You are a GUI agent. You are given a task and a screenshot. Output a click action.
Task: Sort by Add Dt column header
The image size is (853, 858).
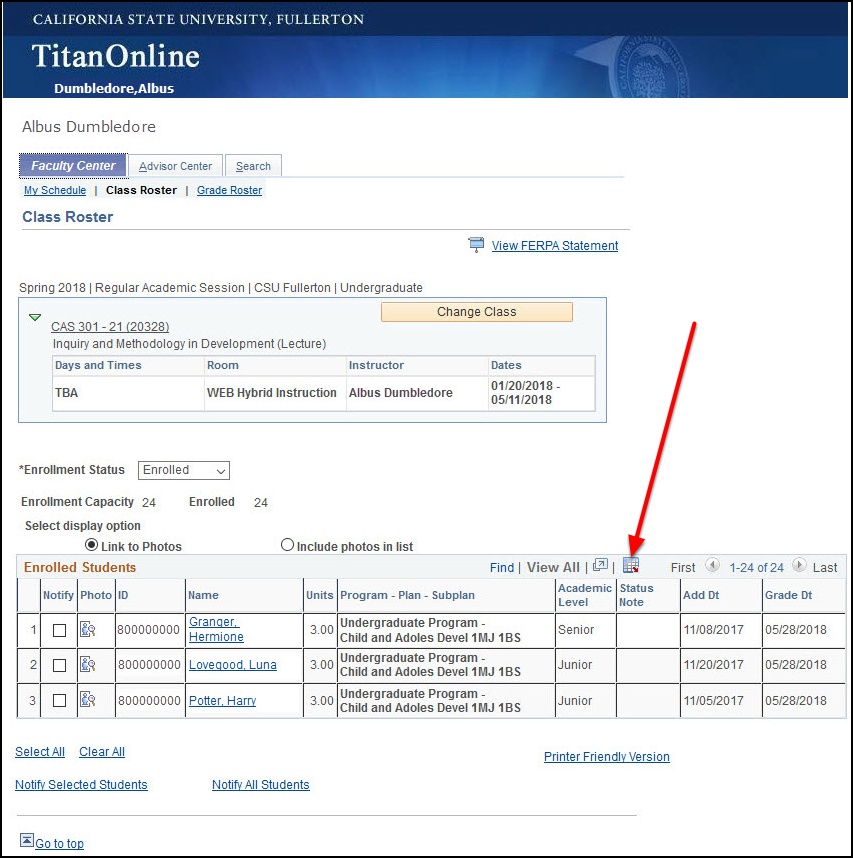pos(701,595)
